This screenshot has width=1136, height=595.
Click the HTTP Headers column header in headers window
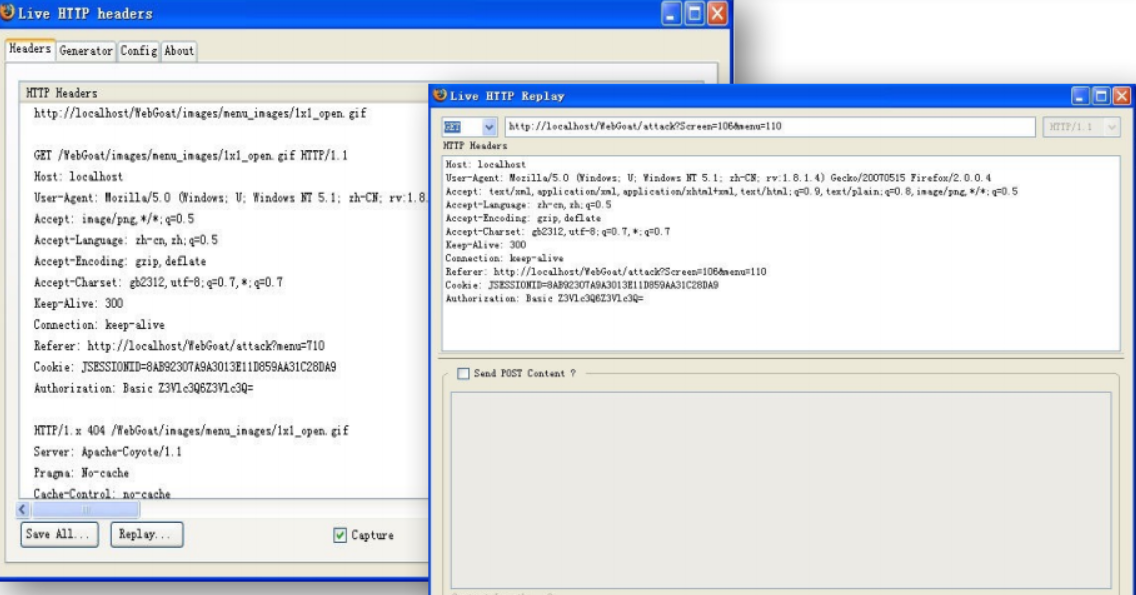[224, 93]
